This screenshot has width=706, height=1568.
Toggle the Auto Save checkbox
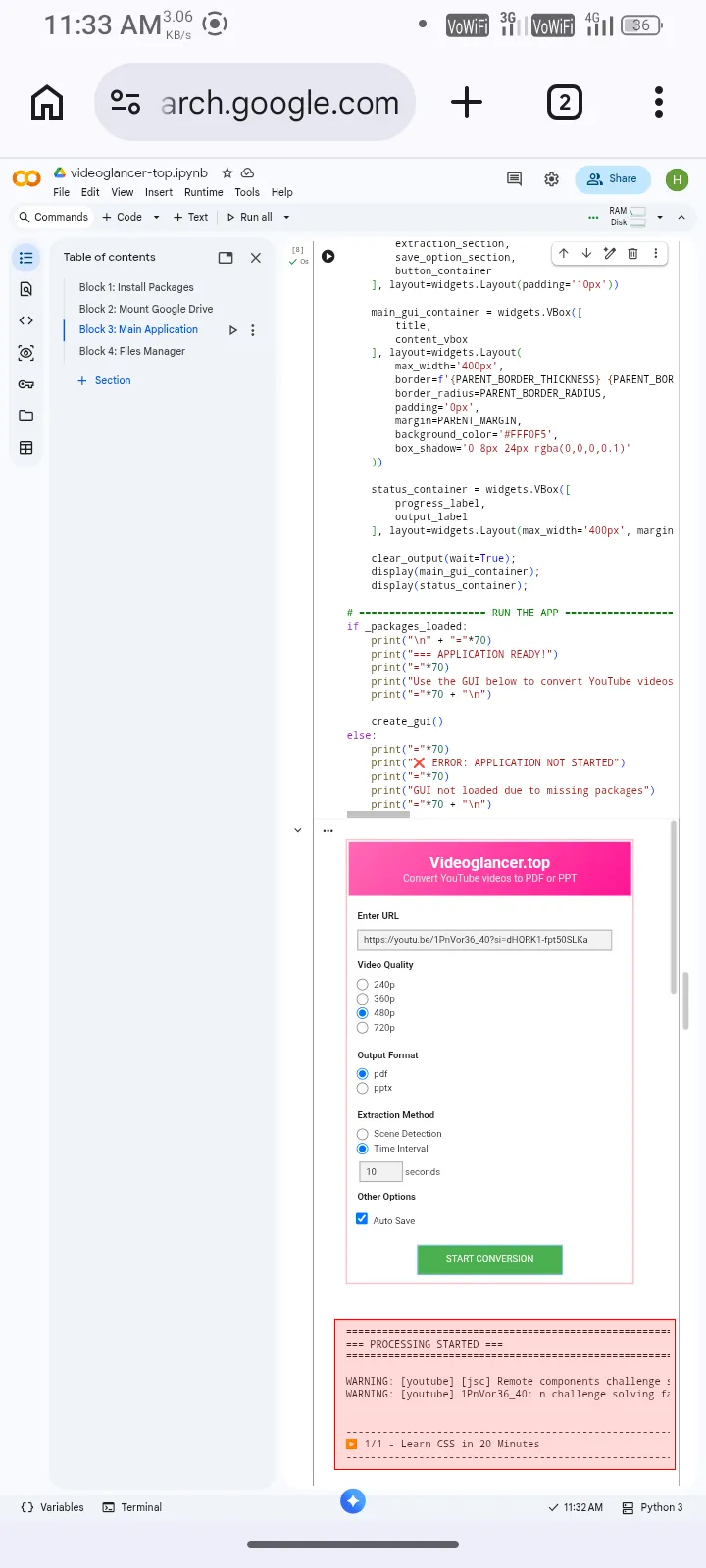tap(362, 1219)
